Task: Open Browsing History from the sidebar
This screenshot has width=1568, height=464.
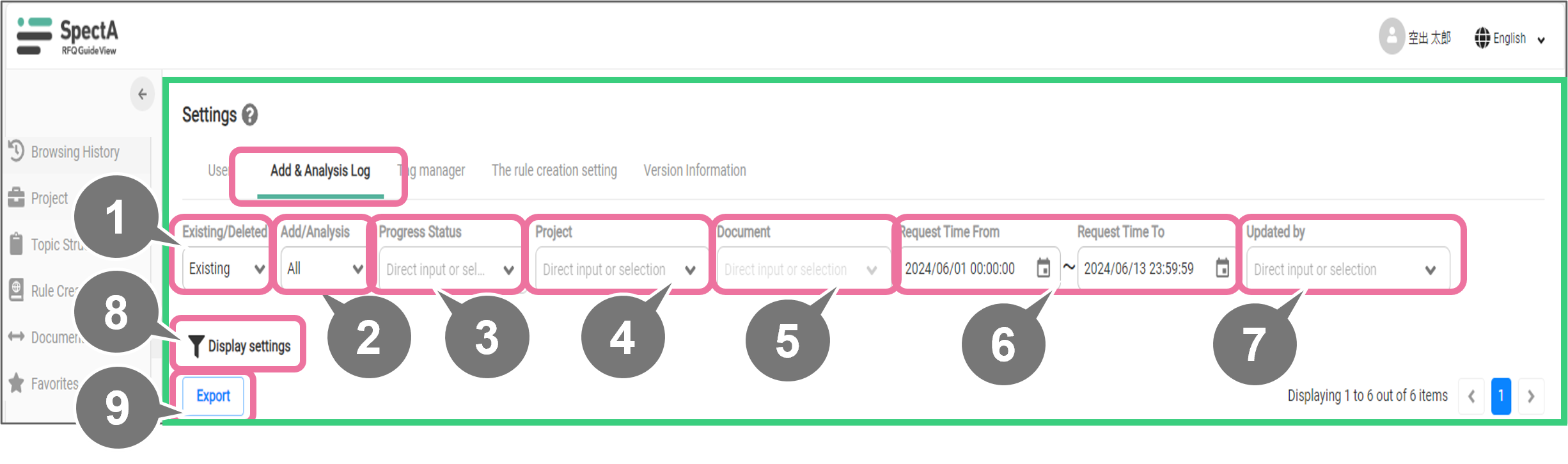Action: pos(74,152)
